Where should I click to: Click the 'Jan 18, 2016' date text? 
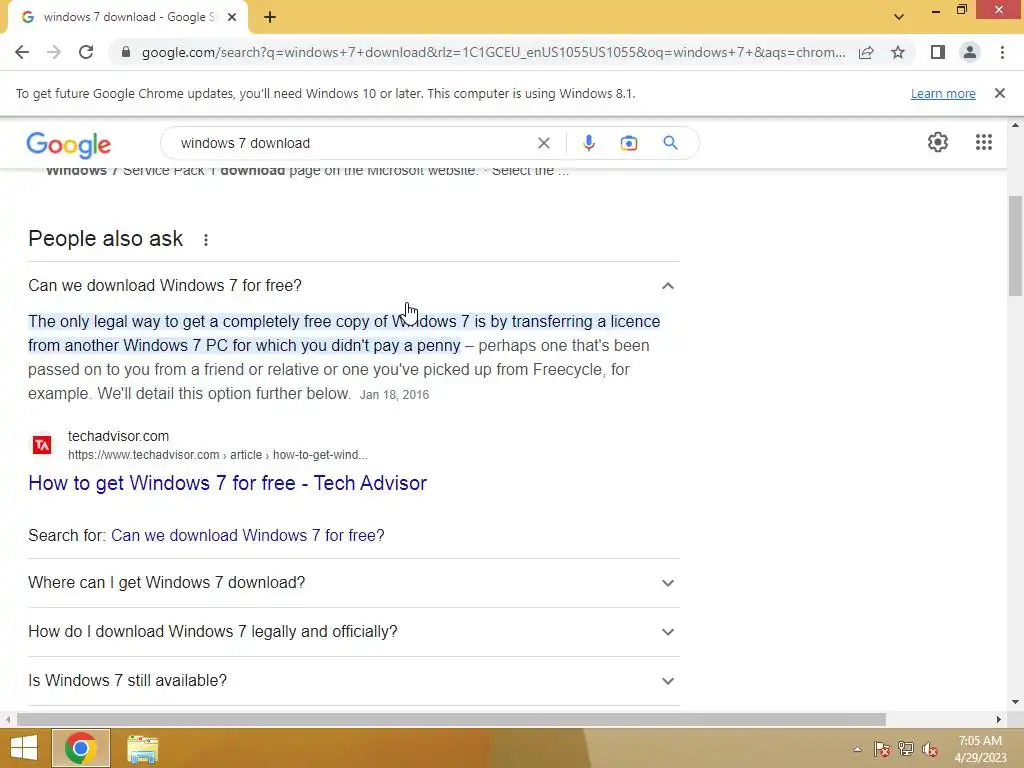click(394, 395)
